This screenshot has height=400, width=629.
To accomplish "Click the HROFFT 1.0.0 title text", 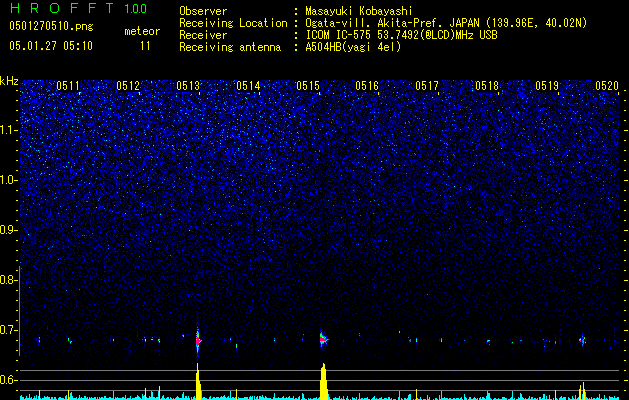I will click(78, 8).
